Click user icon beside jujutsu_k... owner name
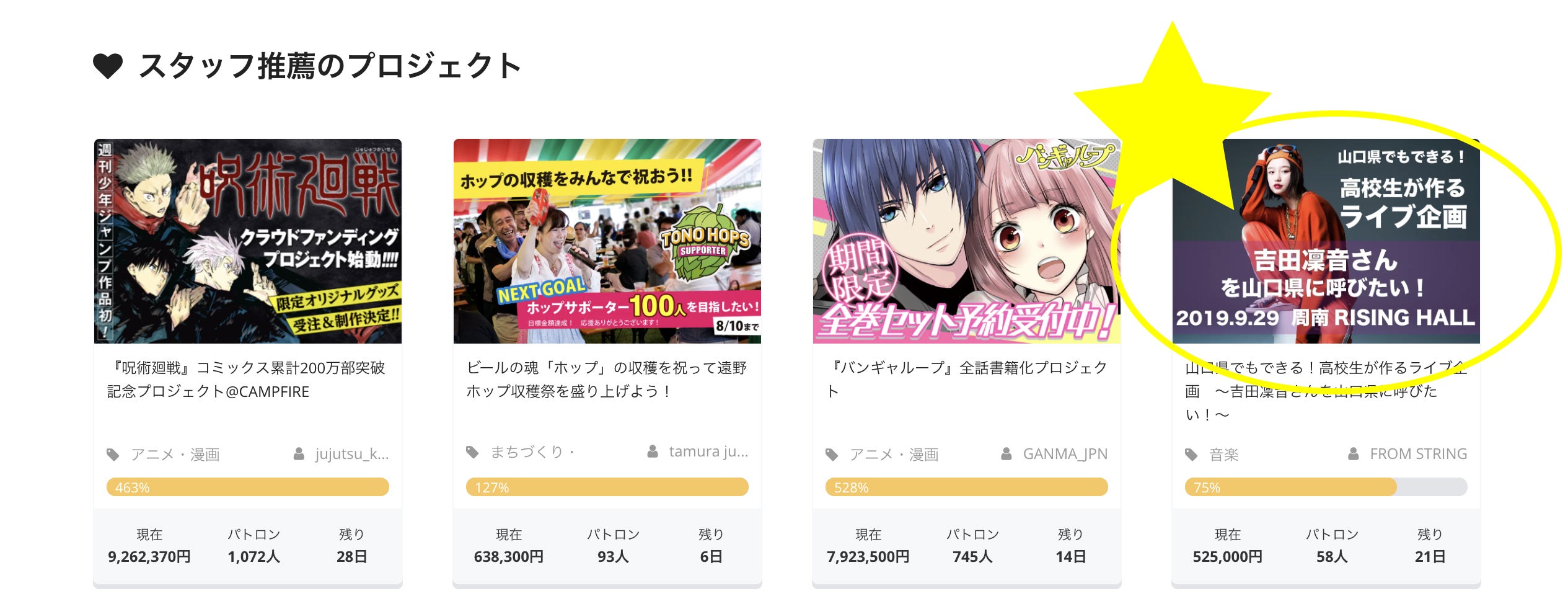Image resolution: width=1568 pixels, height=614 pixels. [x=299, y=454]
